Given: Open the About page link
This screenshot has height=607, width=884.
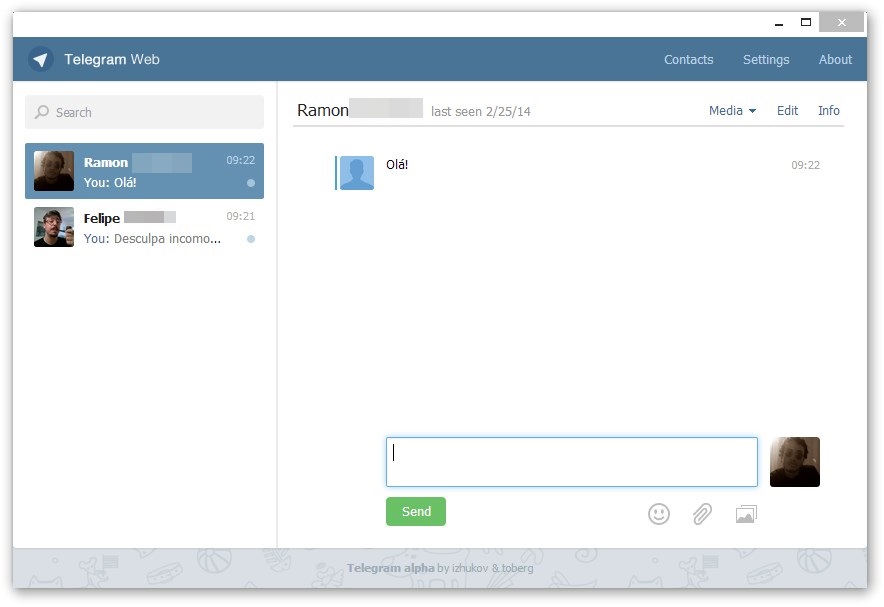Looking at the screenshot, I should [x=835, y=59].
